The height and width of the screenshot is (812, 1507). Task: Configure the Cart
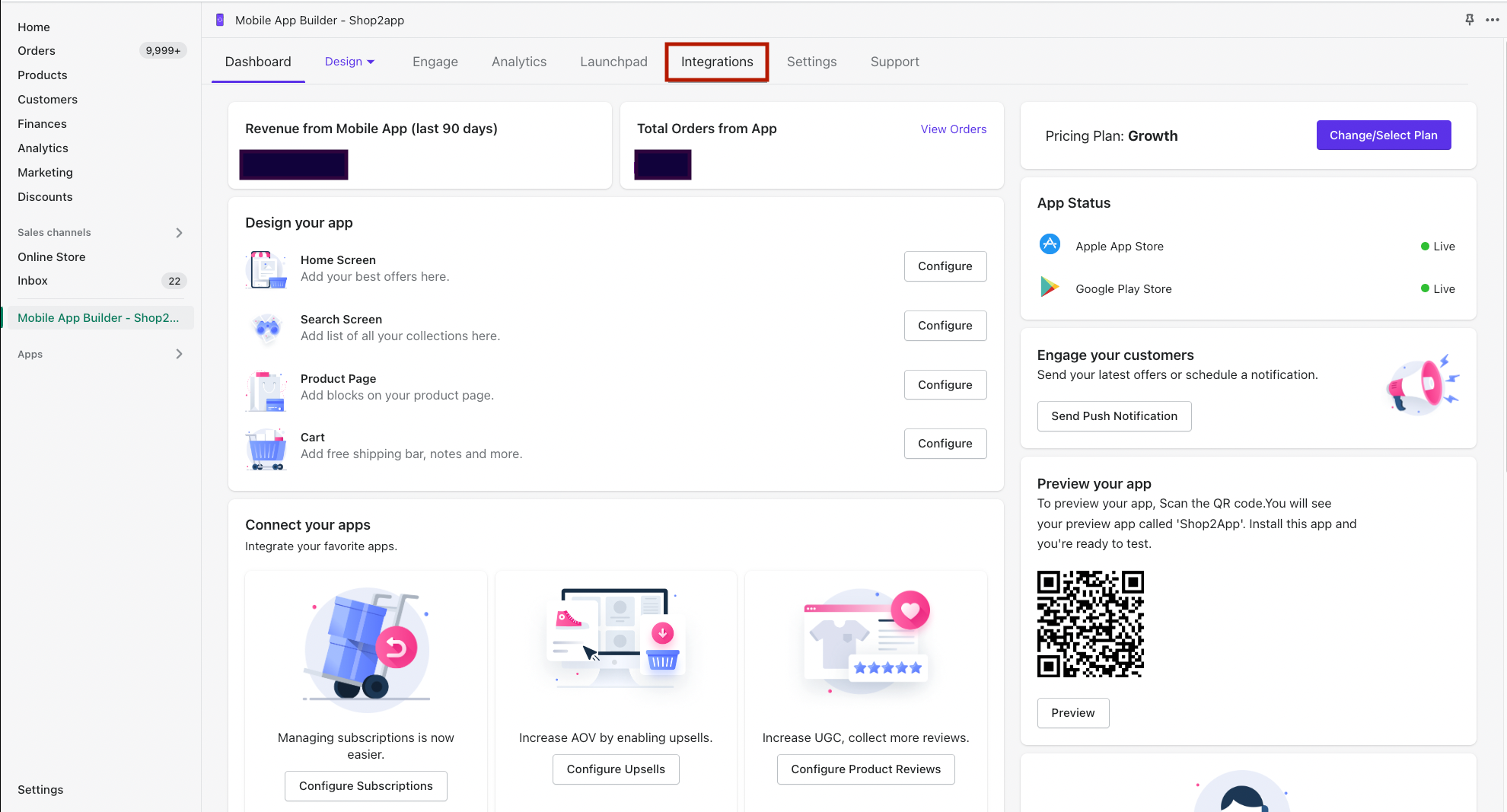pos(945,443)
